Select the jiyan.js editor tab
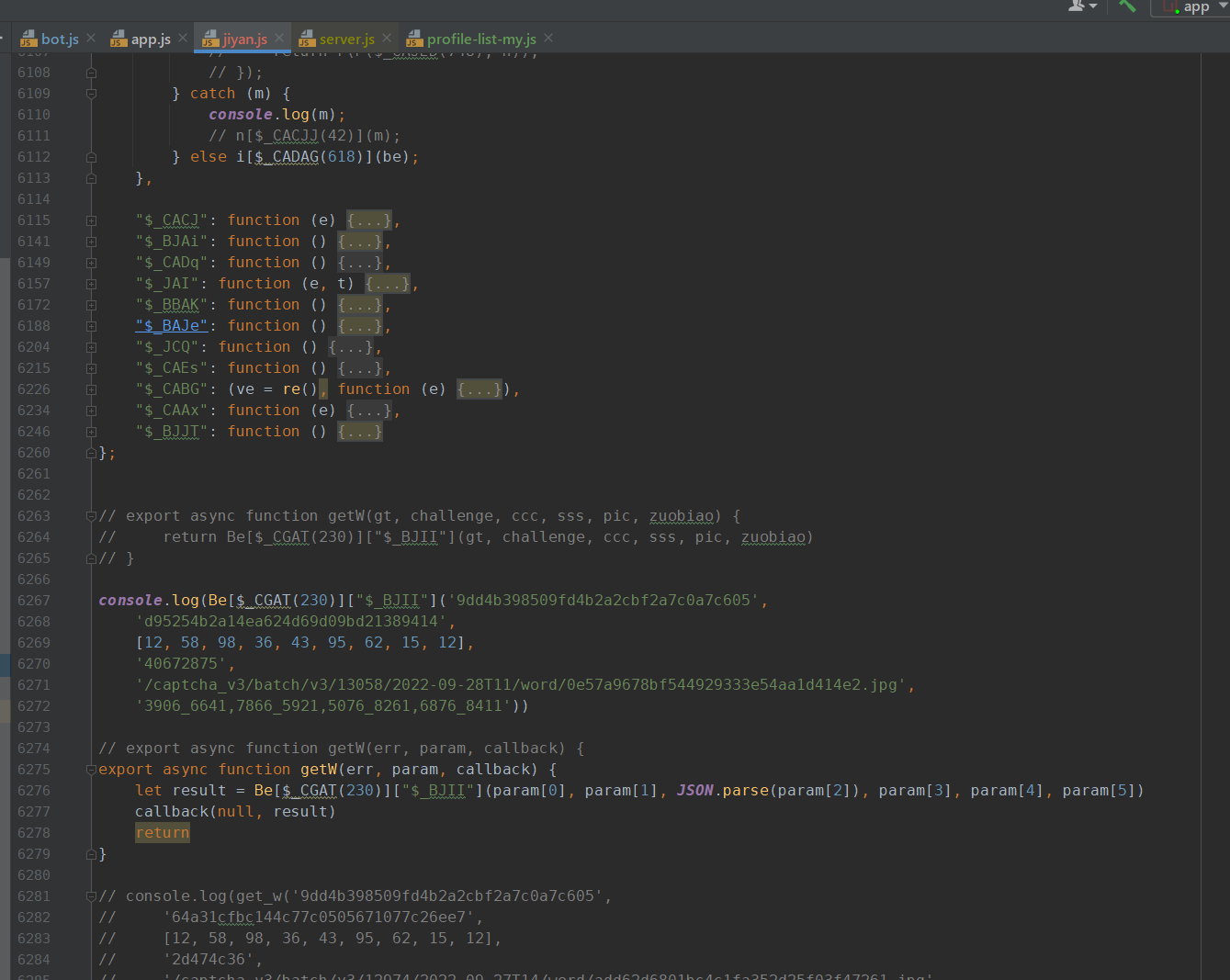 coord(244,39)
